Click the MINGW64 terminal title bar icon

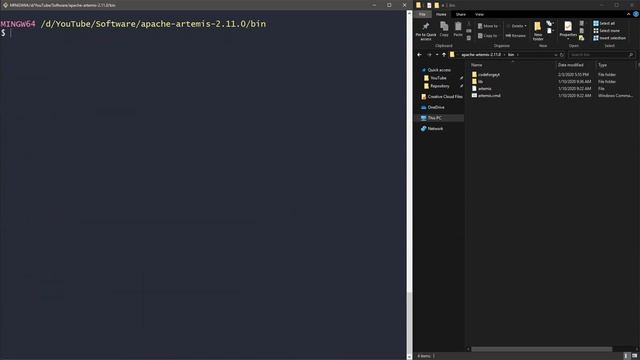pos(5,5)
